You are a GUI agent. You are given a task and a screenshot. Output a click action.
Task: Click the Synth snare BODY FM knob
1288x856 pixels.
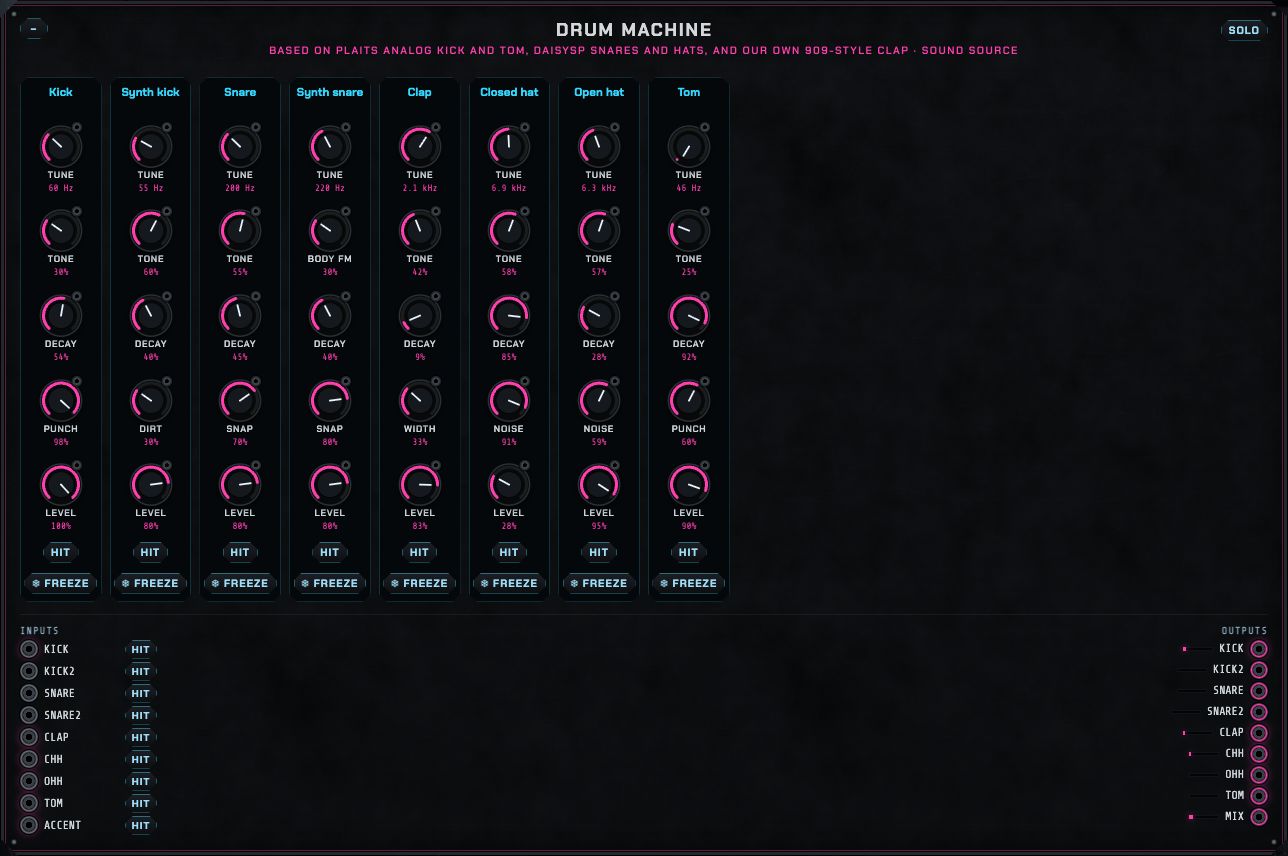[x=330, y=231]
